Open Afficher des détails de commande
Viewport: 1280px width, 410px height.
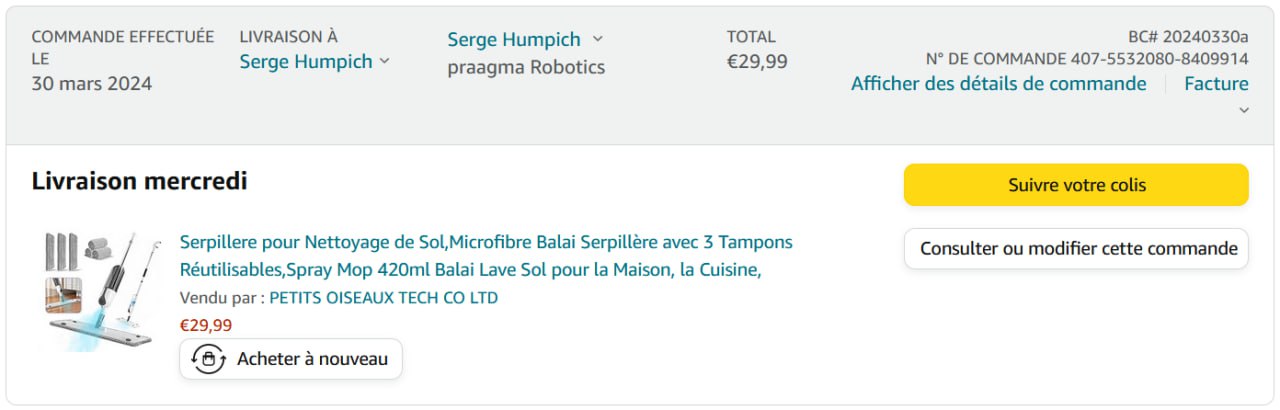pos(998,84)
